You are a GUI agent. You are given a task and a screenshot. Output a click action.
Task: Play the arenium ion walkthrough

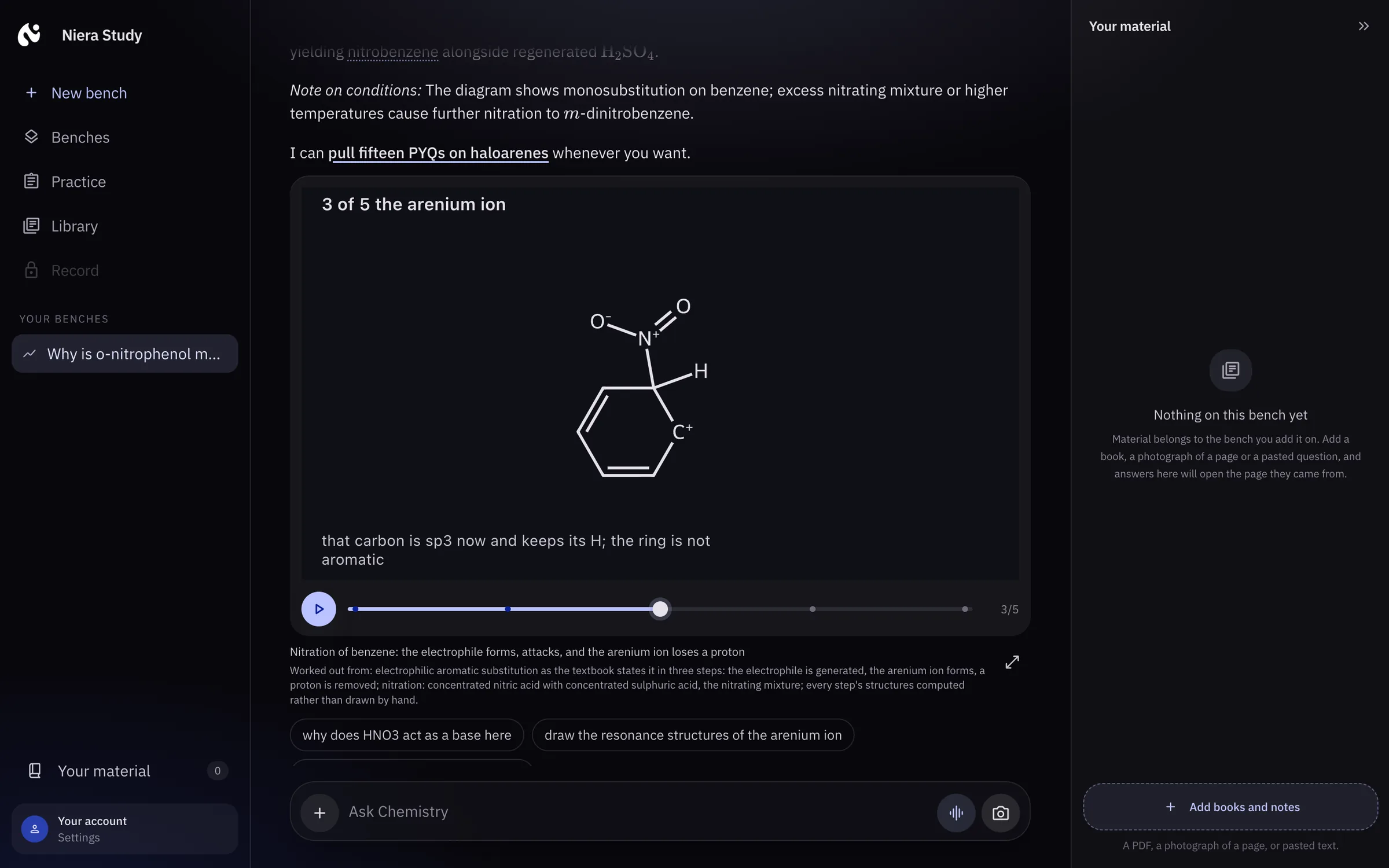(319, 609)
